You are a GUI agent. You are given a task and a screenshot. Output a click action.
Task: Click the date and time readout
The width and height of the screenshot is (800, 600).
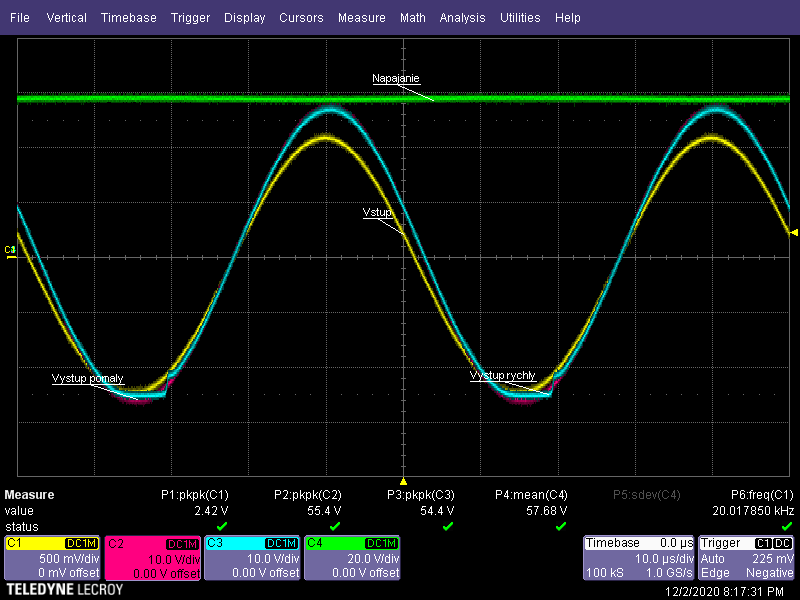coord(724,592)
